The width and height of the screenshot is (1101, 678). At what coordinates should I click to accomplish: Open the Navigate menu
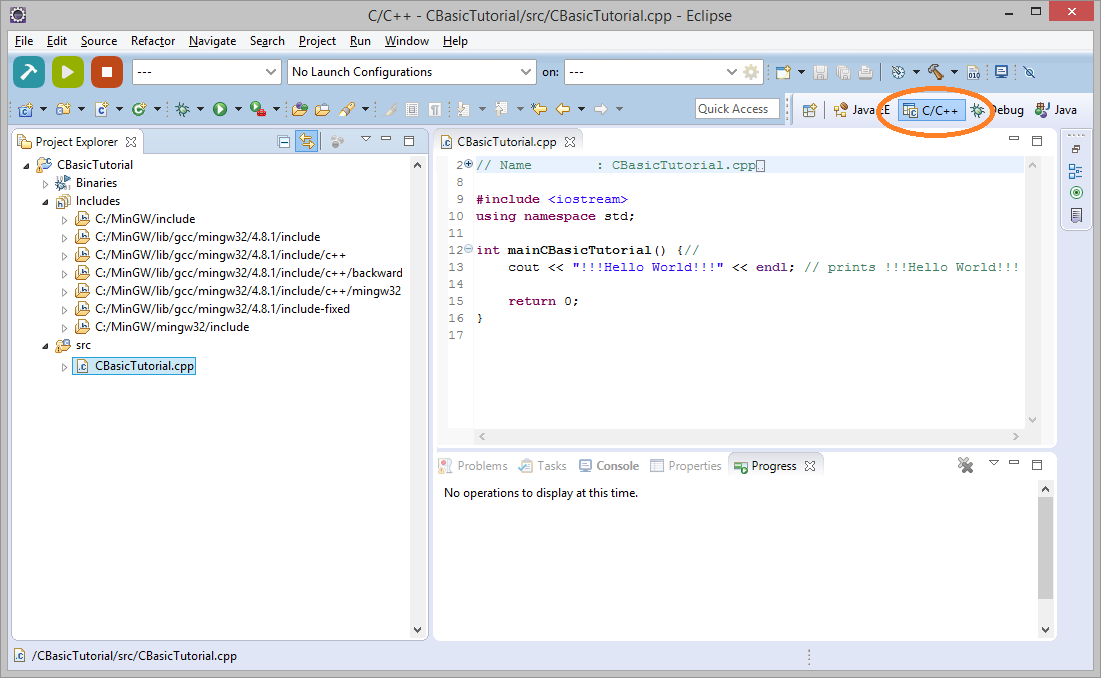click(212, 41)
